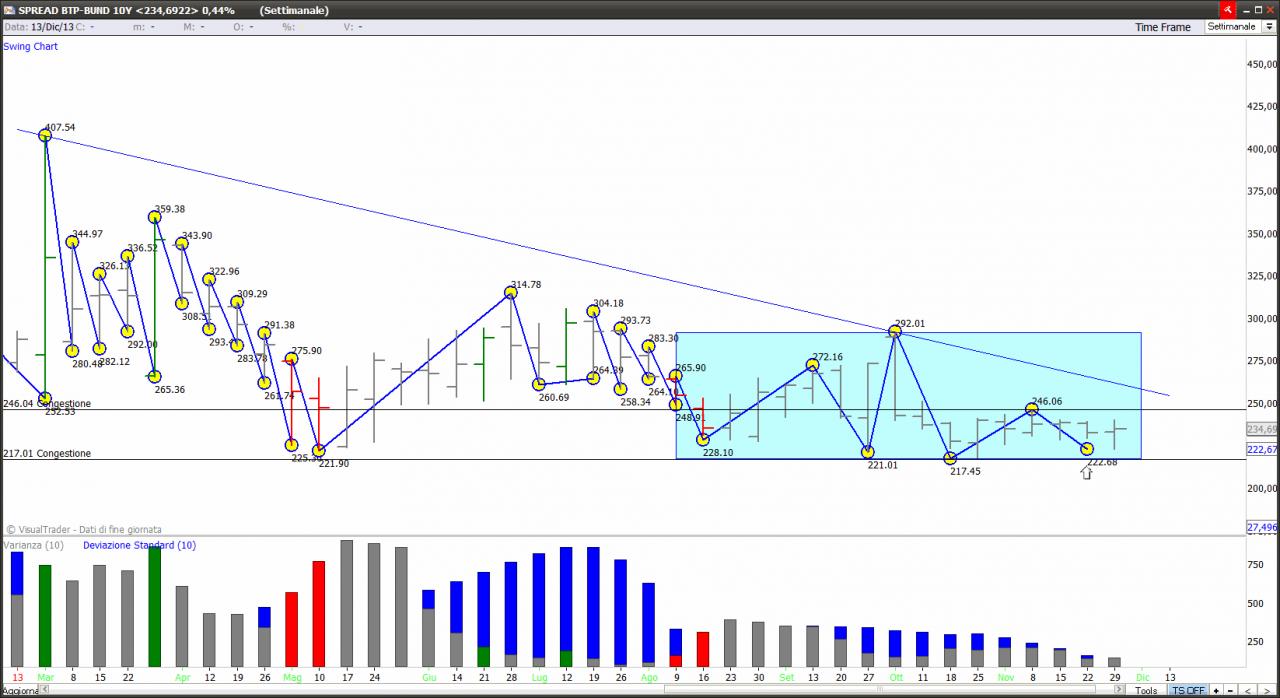The height and width of the screenshot is (698, 1280).
Task: Click the small up-arrow marker below 222.68
Action: [x=1086, y=472]
